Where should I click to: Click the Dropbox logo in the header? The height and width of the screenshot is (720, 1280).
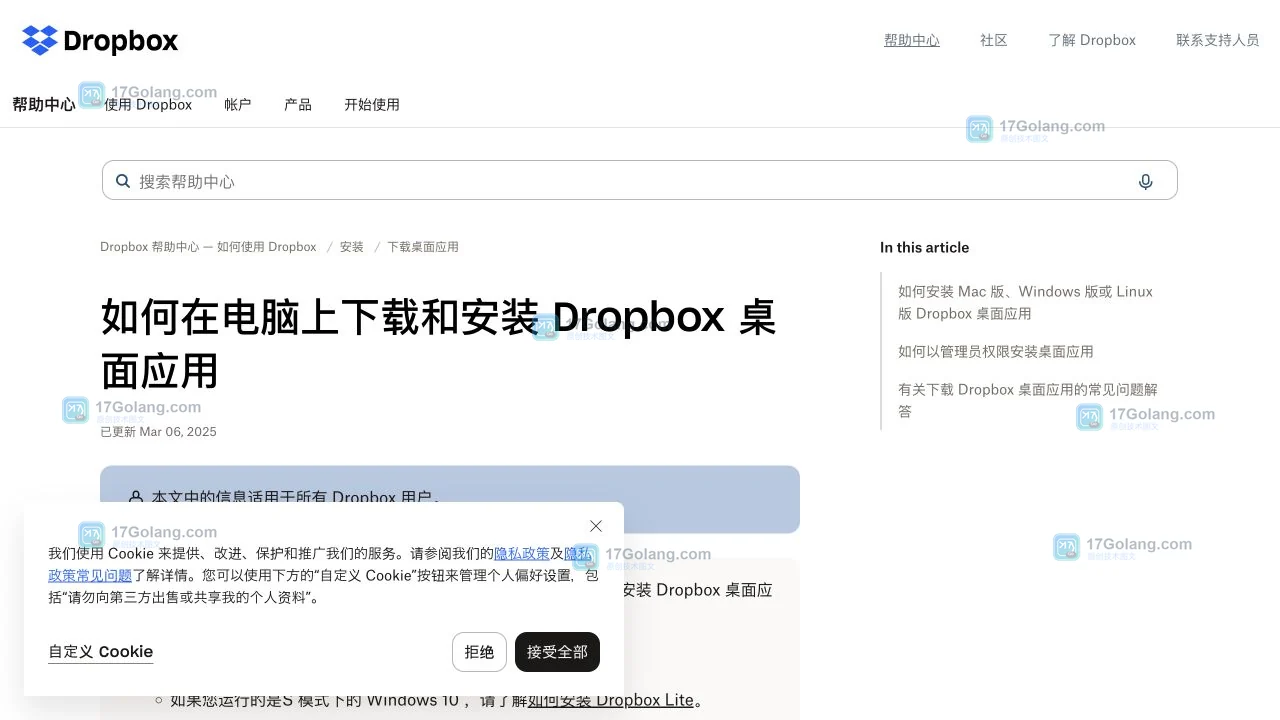click(x=100, y=41)
